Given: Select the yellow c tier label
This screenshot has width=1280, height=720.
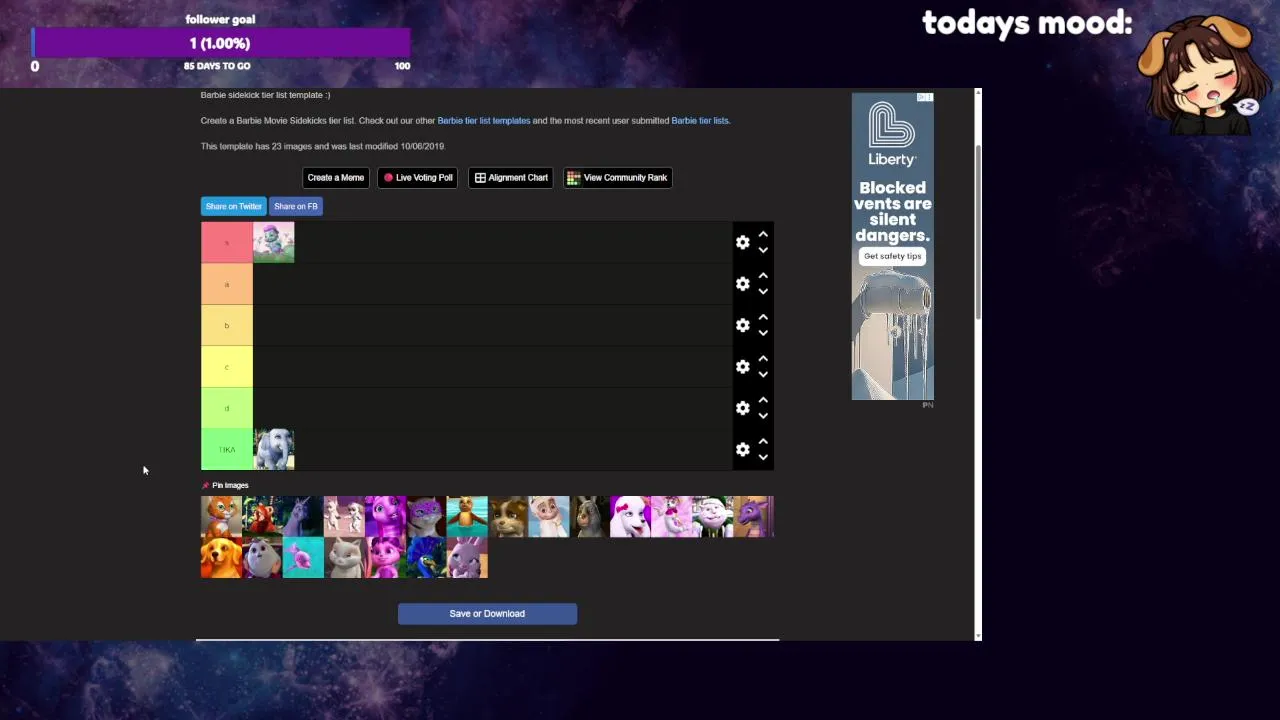Looking at the screenshot, I should click(227, 367).
